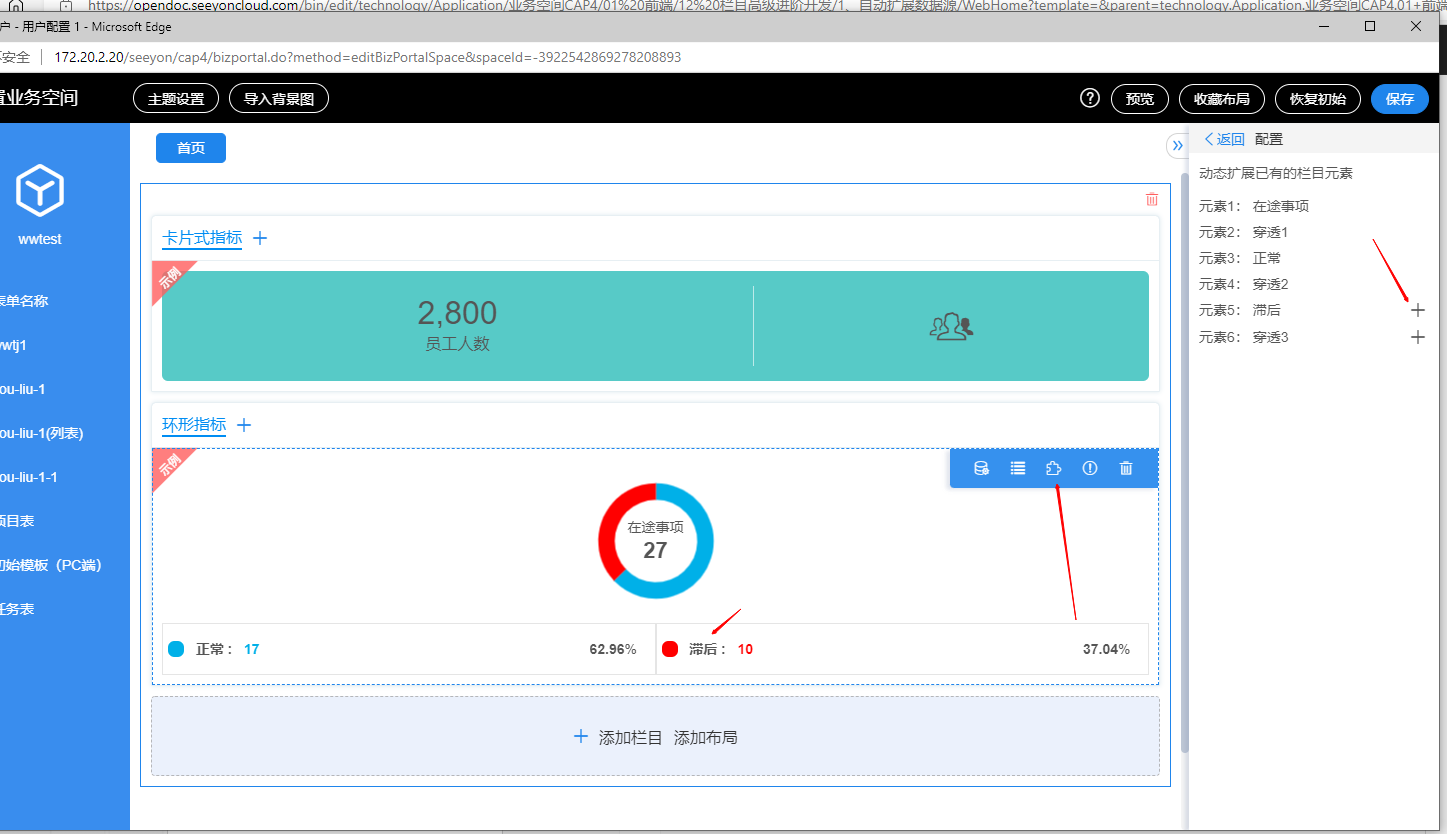Select the 首页 tab
This screenshot has width=1447, height=834.
191,148
